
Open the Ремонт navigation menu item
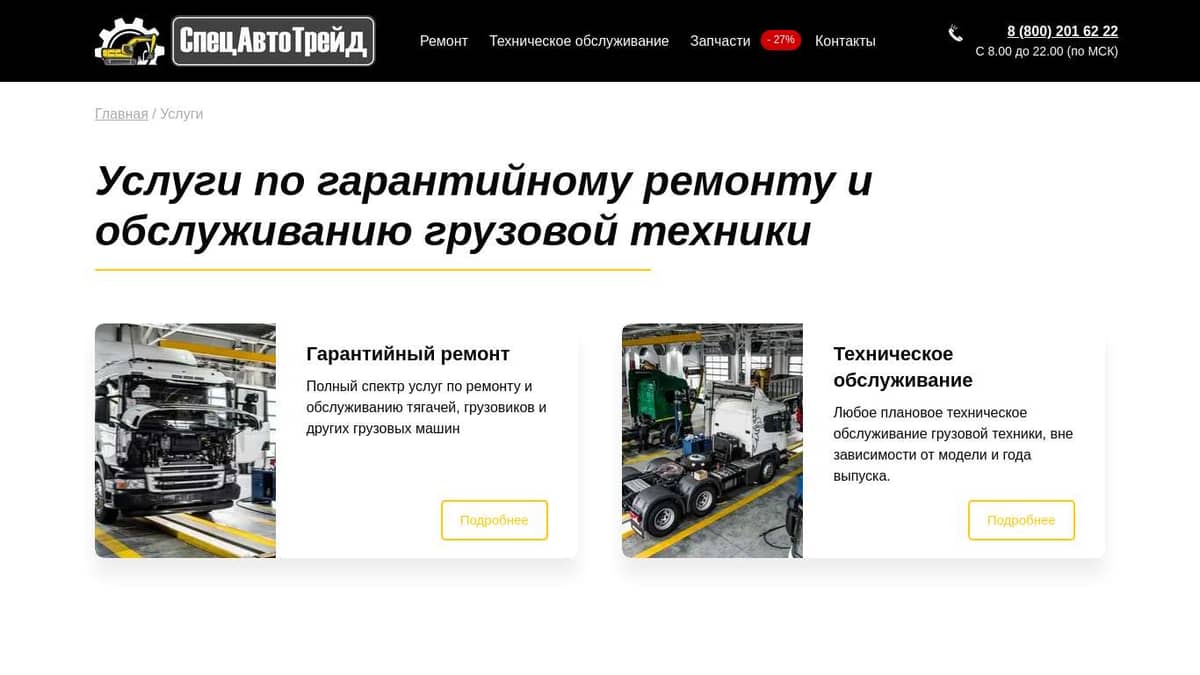pos(443,41)
